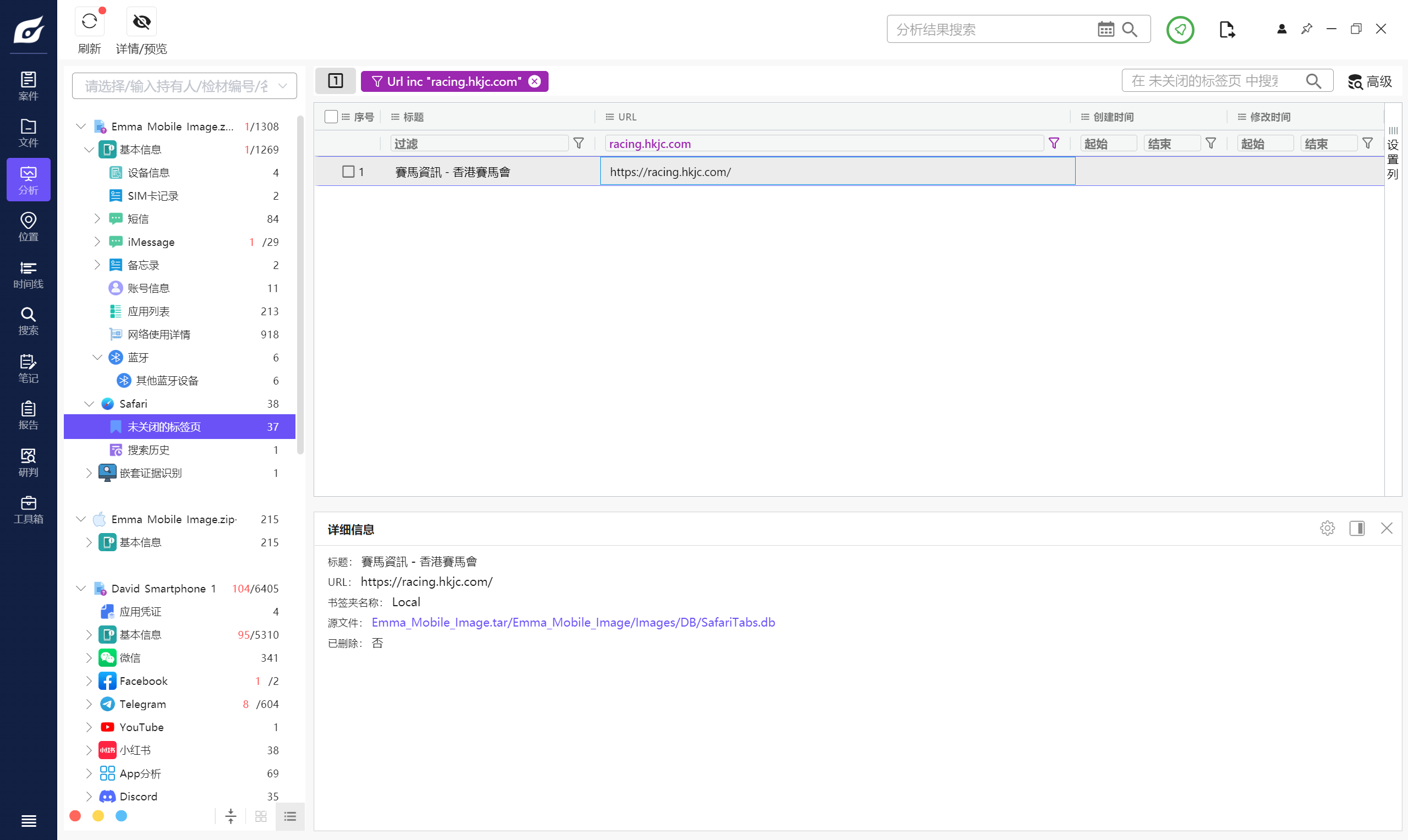
Task: Open detail panel settings gear icon
Action: tap(1327, 528)
